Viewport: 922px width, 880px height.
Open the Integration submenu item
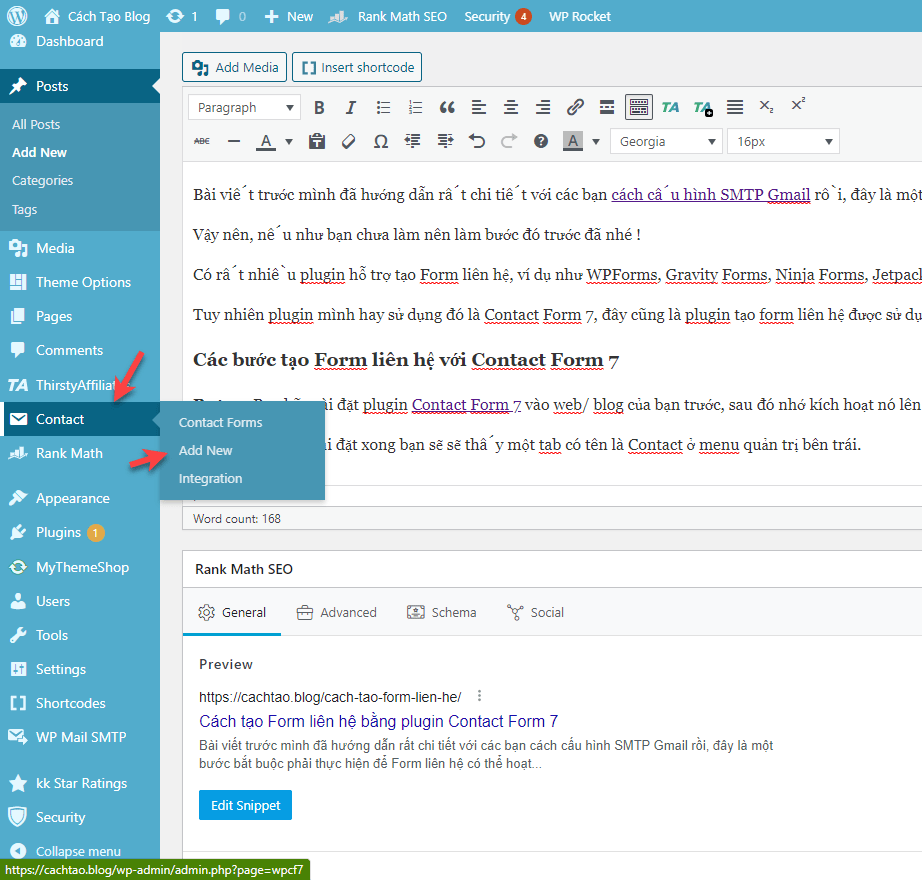(x=211, y=479)
